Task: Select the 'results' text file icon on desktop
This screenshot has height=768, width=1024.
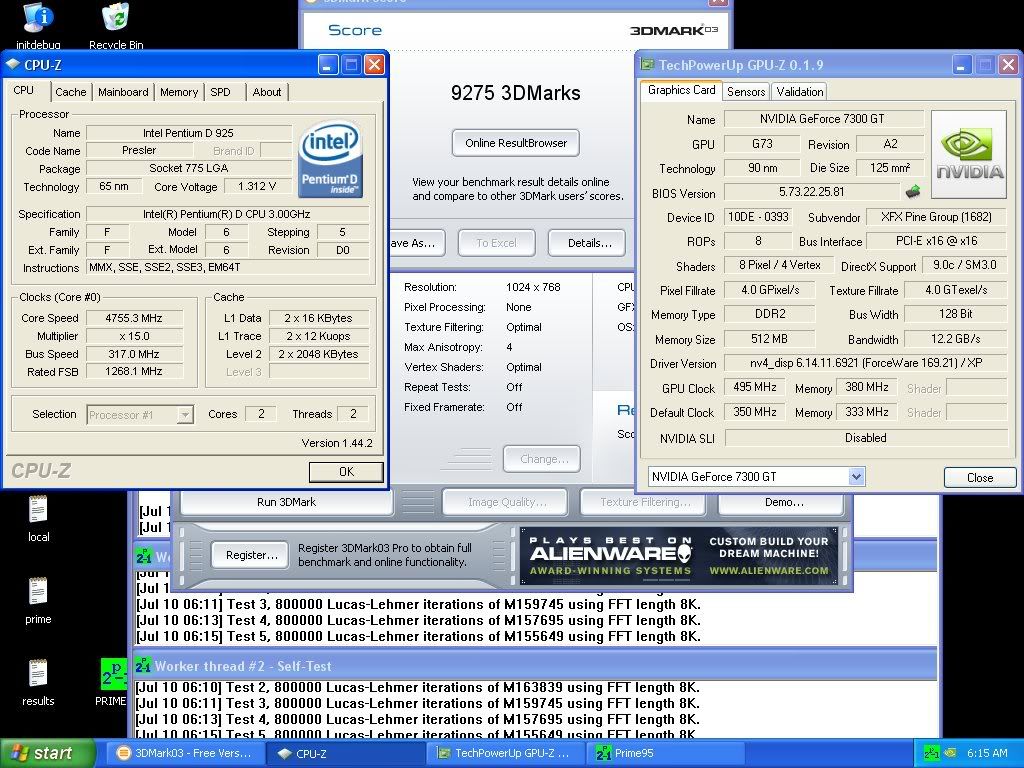Action: click(38, 682)
